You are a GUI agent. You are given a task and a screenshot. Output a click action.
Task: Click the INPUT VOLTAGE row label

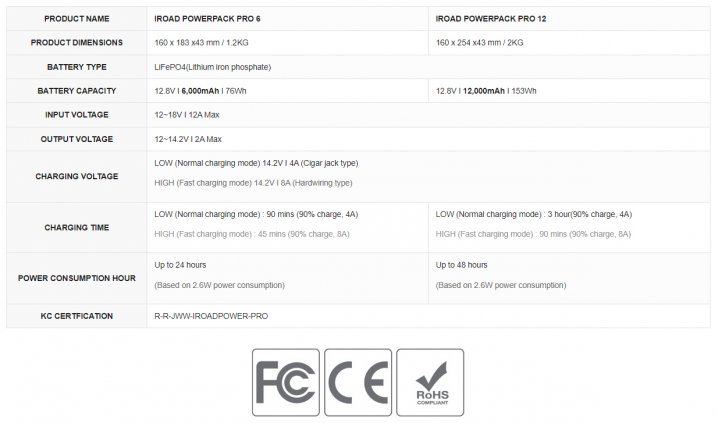76,115
